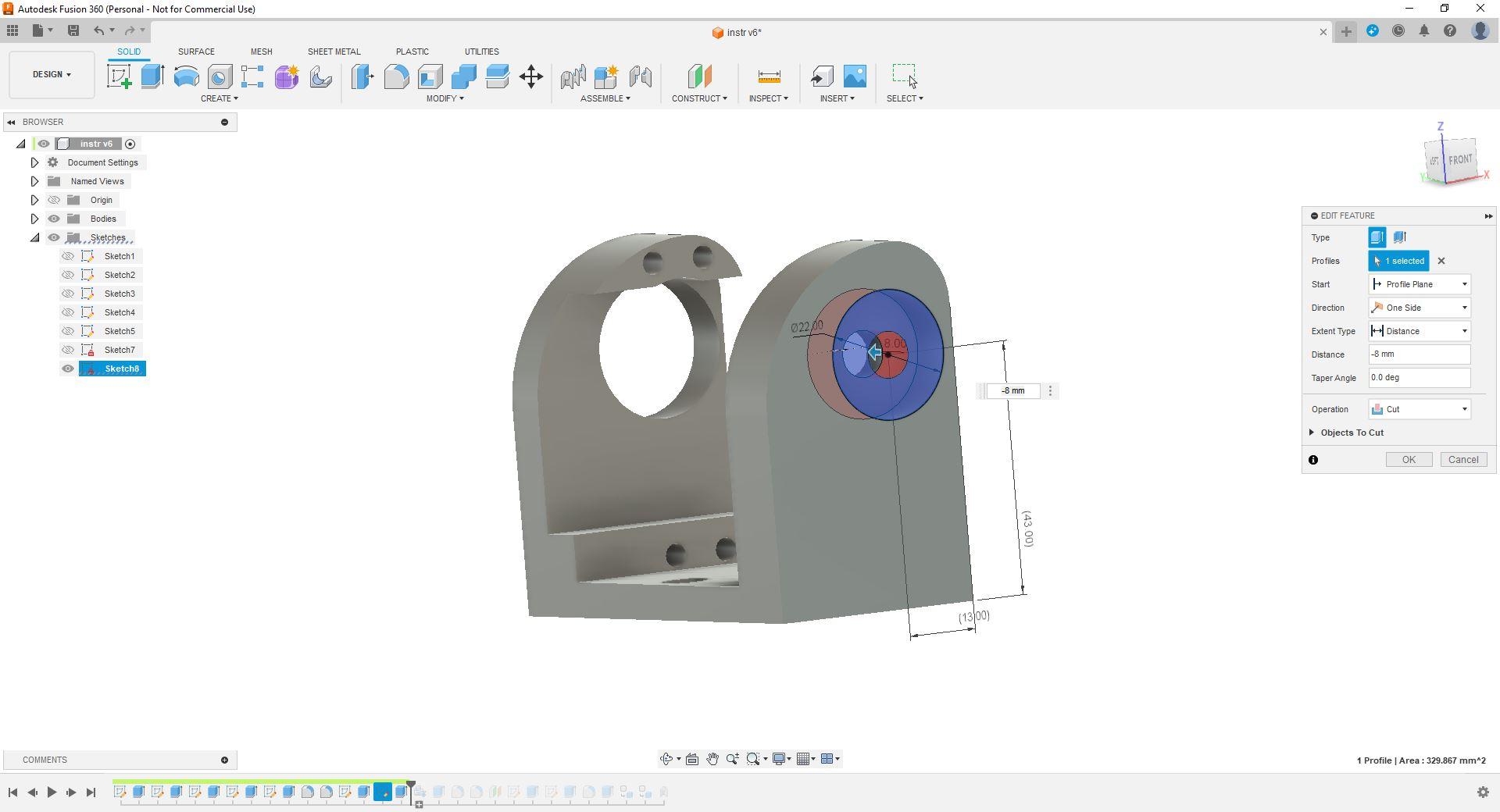Switch to the UTILITIES tab
The image size is (1500, 812).
481,52
